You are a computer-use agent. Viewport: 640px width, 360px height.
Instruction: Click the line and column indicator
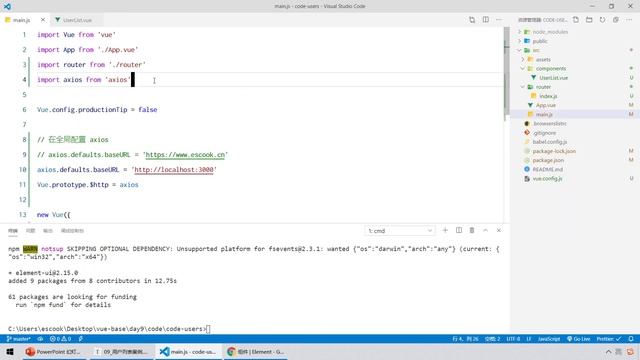pyautogui.click(x=464, y=339)
